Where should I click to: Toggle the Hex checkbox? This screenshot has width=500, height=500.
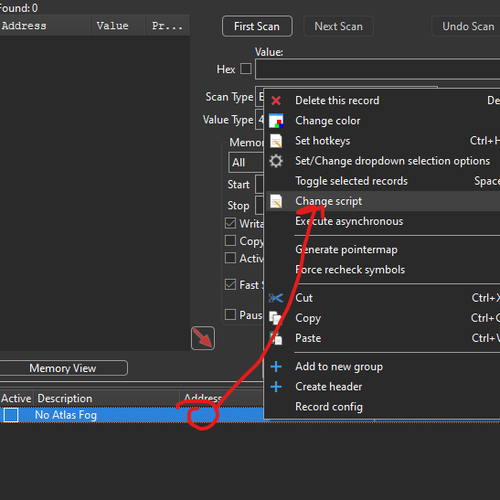coord(246,69)
